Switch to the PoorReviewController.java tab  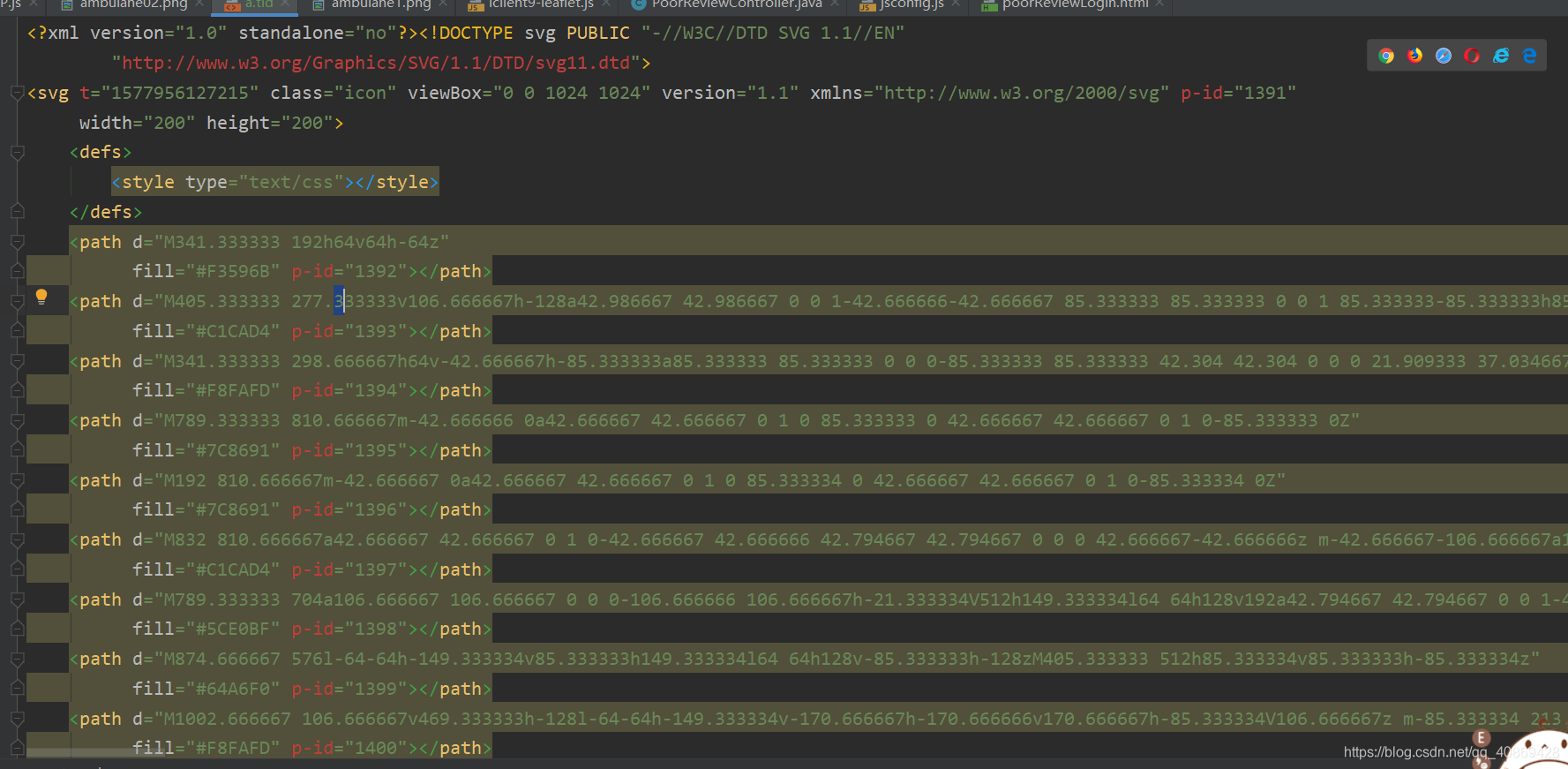[x=735, y=4]
